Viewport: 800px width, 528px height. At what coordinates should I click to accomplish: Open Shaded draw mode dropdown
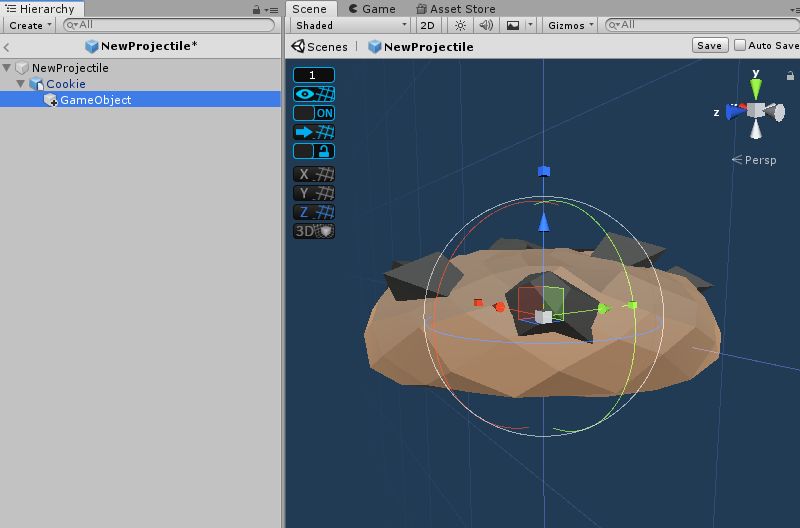point(351,25)
